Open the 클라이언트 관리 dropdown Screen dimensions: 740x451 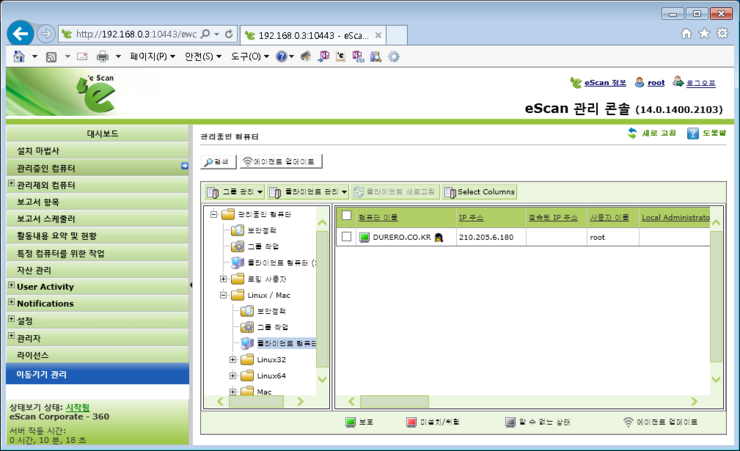(308, 192)
